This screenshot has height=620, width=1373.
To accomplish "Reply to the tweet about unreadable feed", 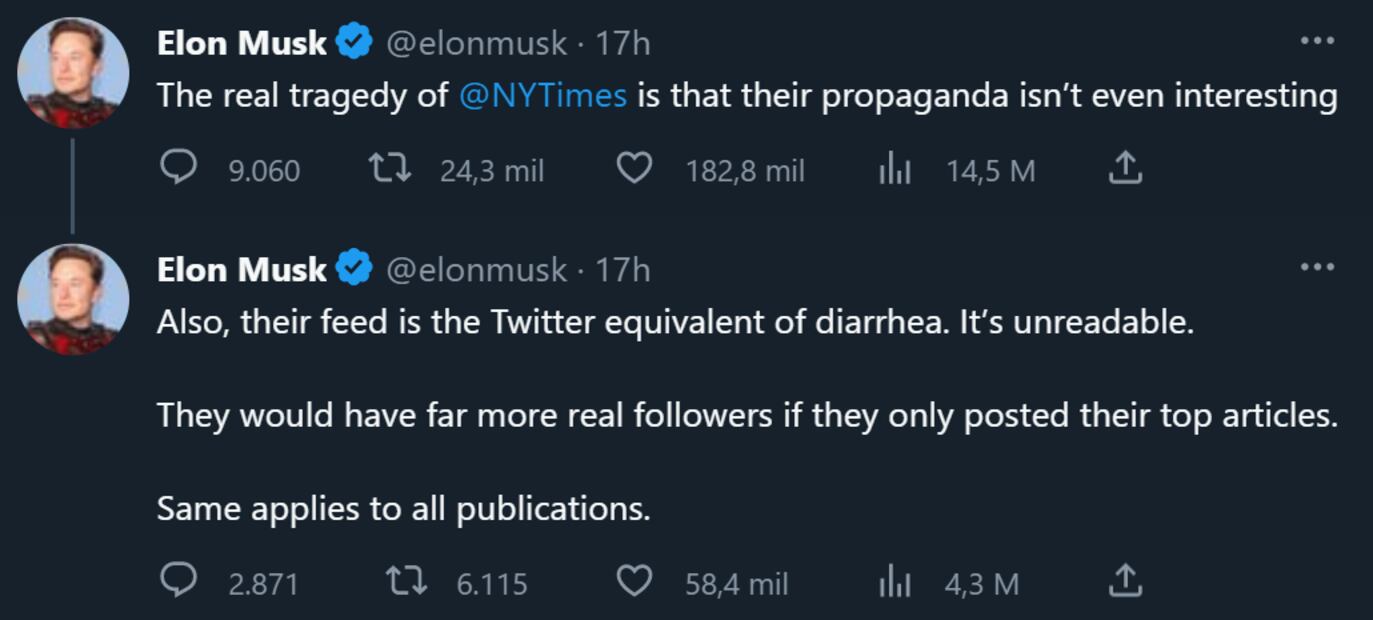I will click(178, 581).
